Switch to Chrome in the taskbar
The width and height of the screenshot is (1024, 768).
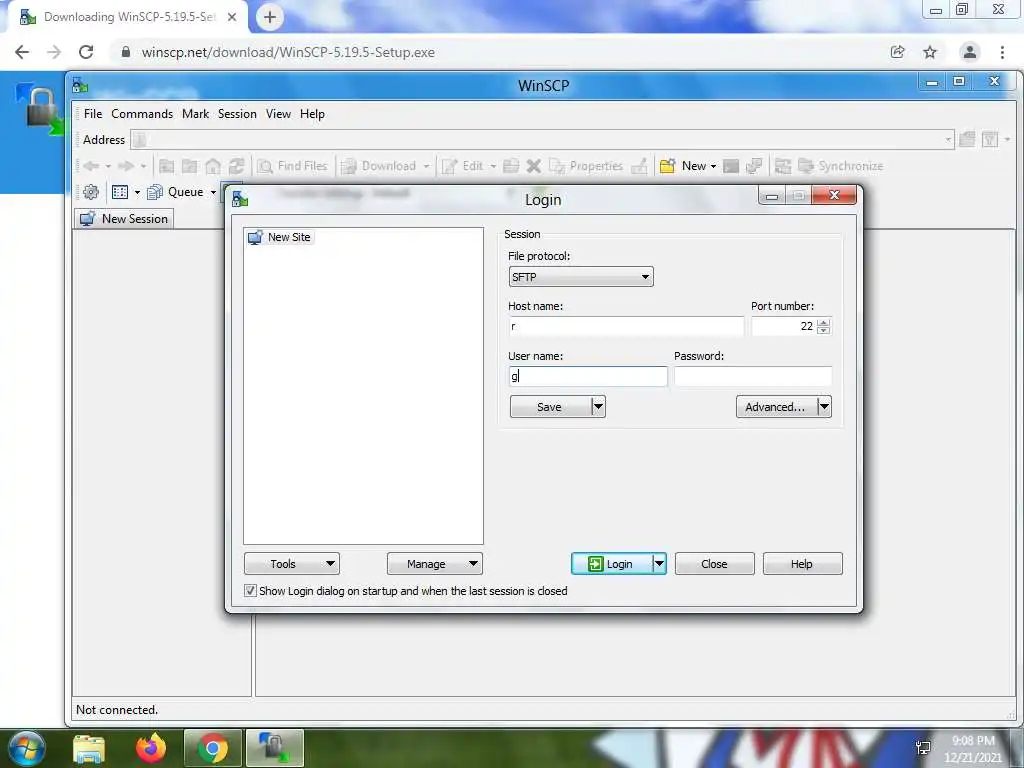point(212,748)
